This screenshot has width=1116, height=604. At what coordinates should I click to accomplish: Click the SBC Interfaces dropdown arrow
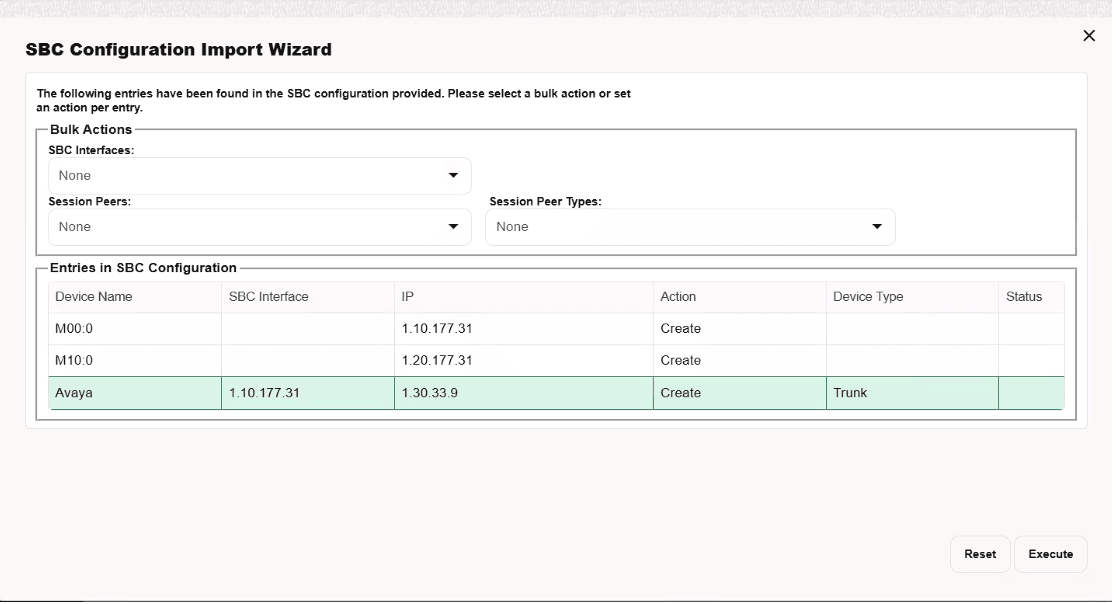(454, 176)
